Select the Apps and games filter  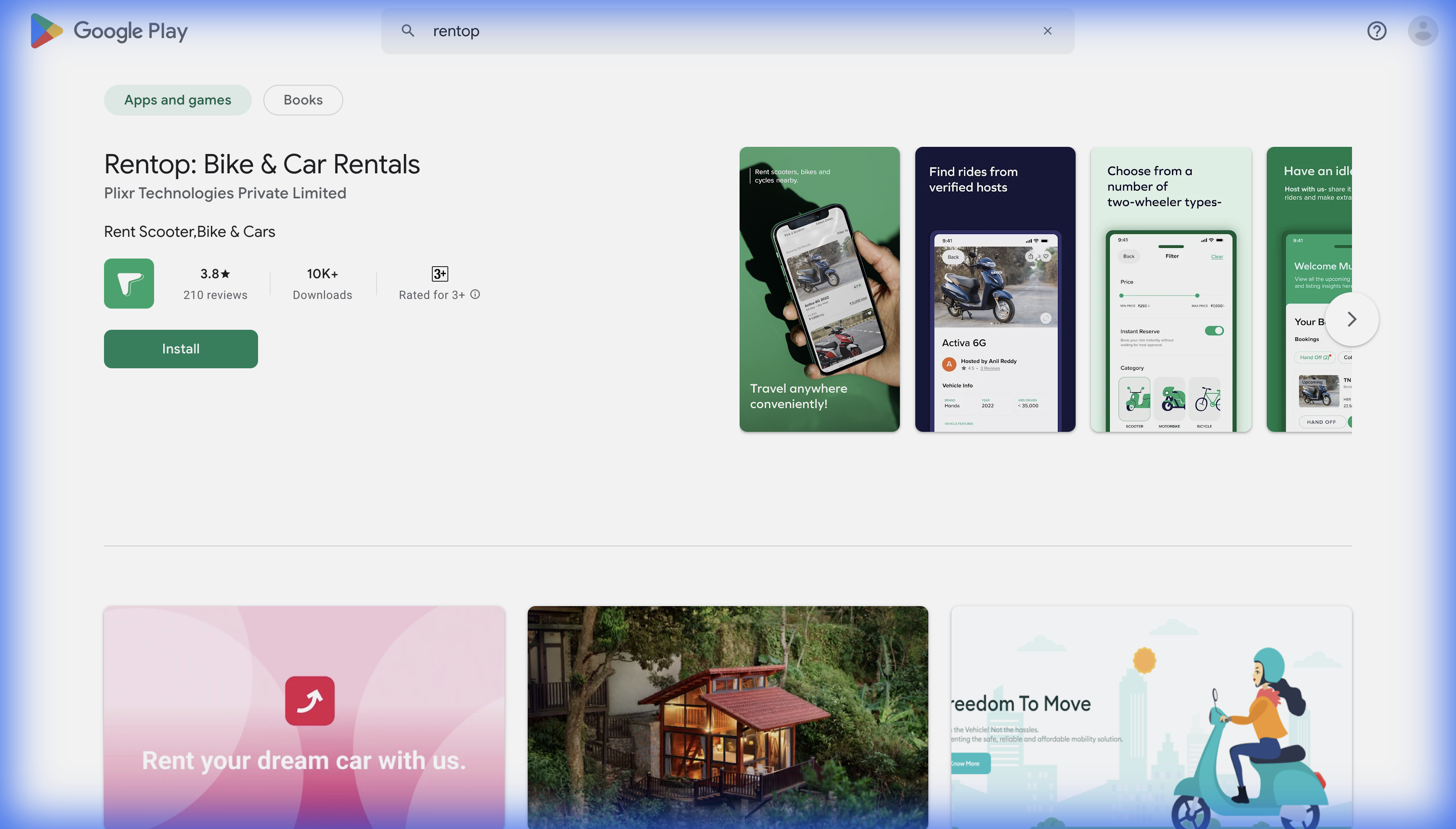point(178,100)
